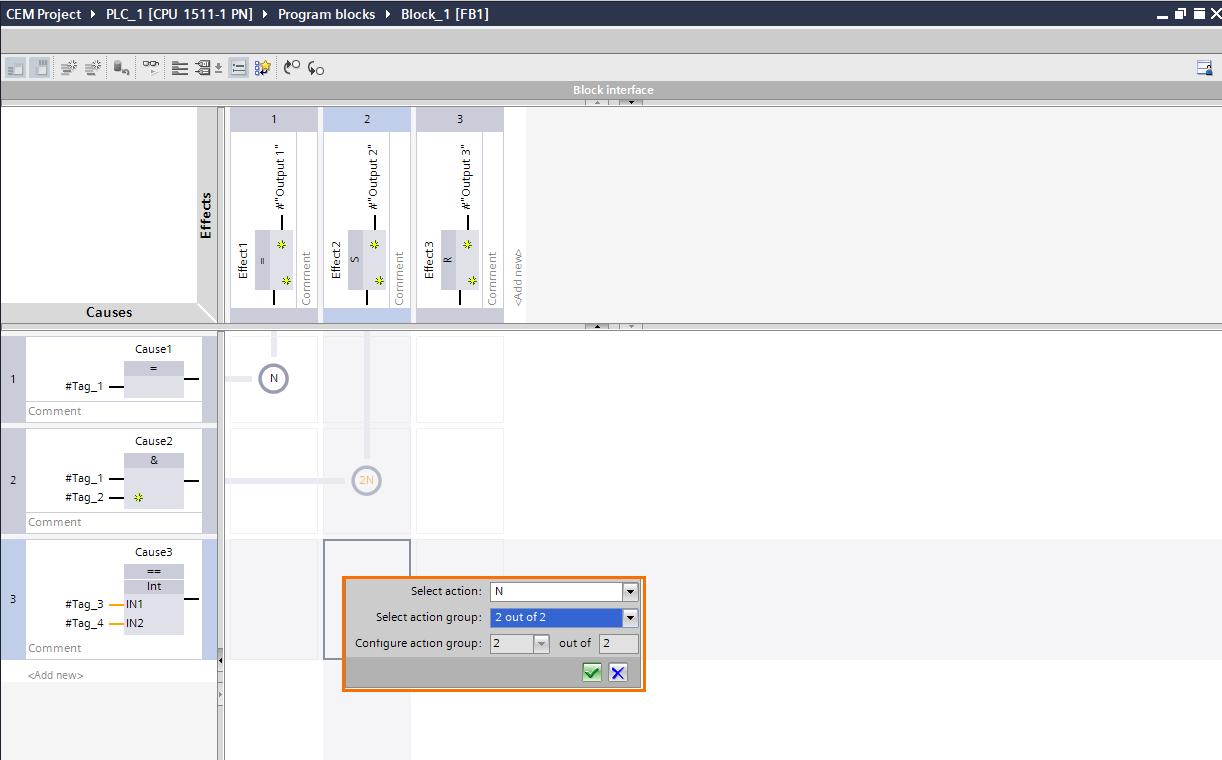1222x760 pixels.
Task: Turn on monitoring with the glasses icon
Action: tap(150, 67)
